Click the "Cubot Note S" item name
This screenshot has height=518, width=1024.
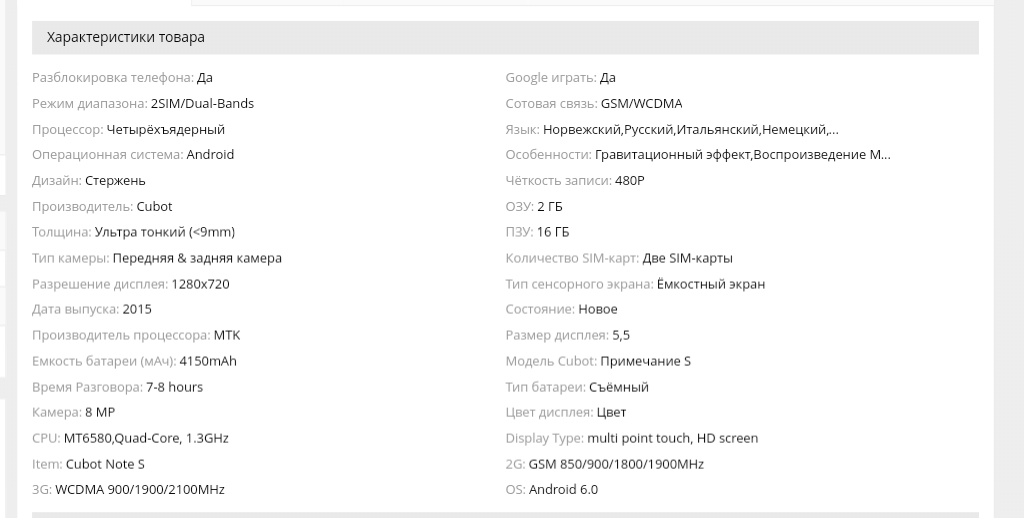click(105, 464)
